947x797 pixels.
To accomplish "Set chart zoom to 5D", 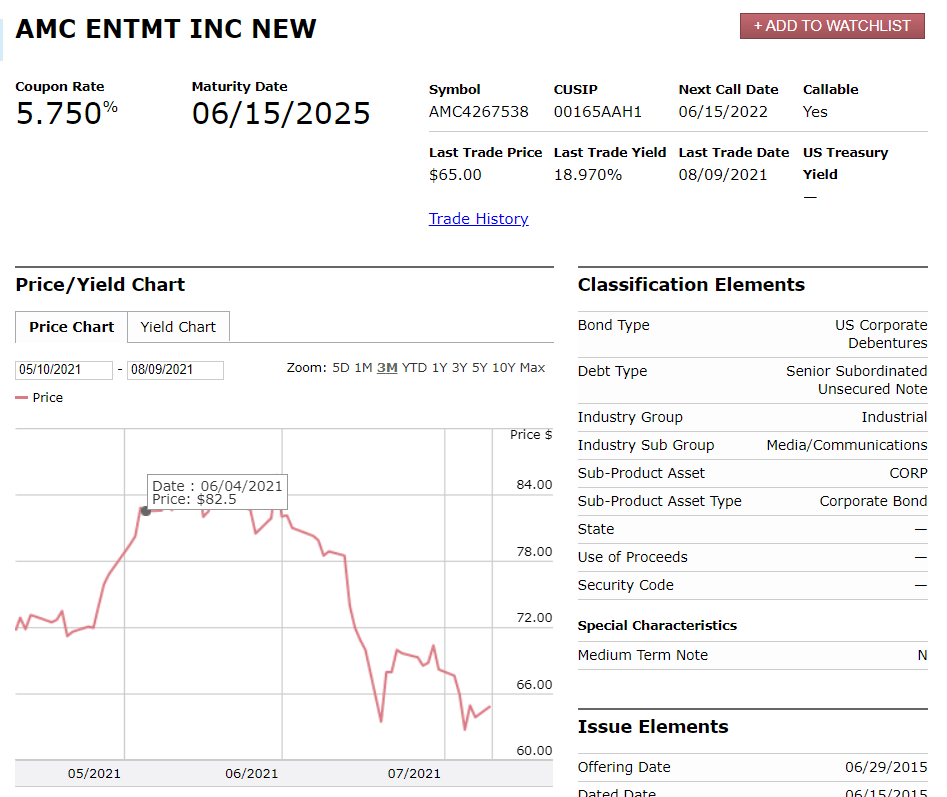I will [x=341, y=368].
